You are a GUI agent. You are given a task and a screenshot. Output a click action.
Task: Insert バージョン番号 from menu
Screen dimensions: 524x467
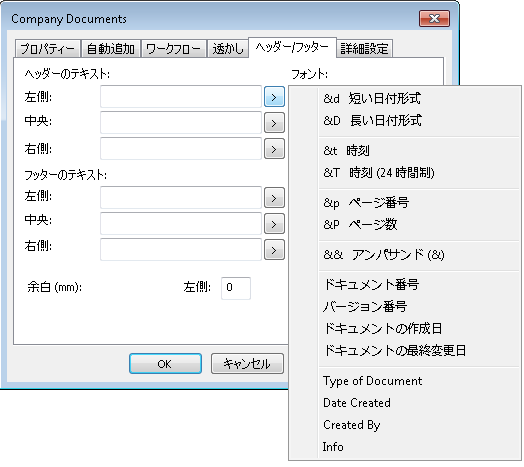coord(404,307)
